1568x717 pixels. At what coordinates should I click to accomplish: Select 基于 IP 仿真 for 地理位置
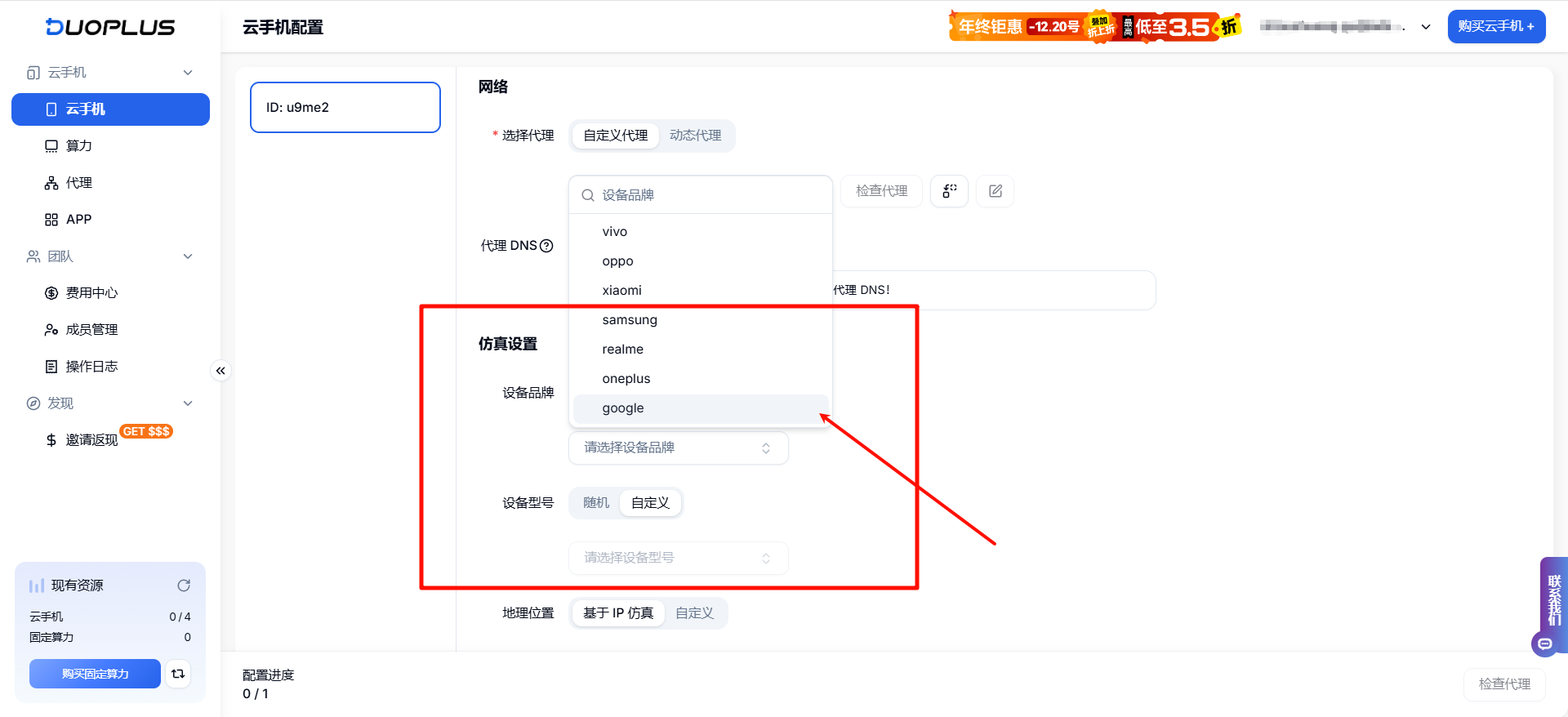point(618,613)
